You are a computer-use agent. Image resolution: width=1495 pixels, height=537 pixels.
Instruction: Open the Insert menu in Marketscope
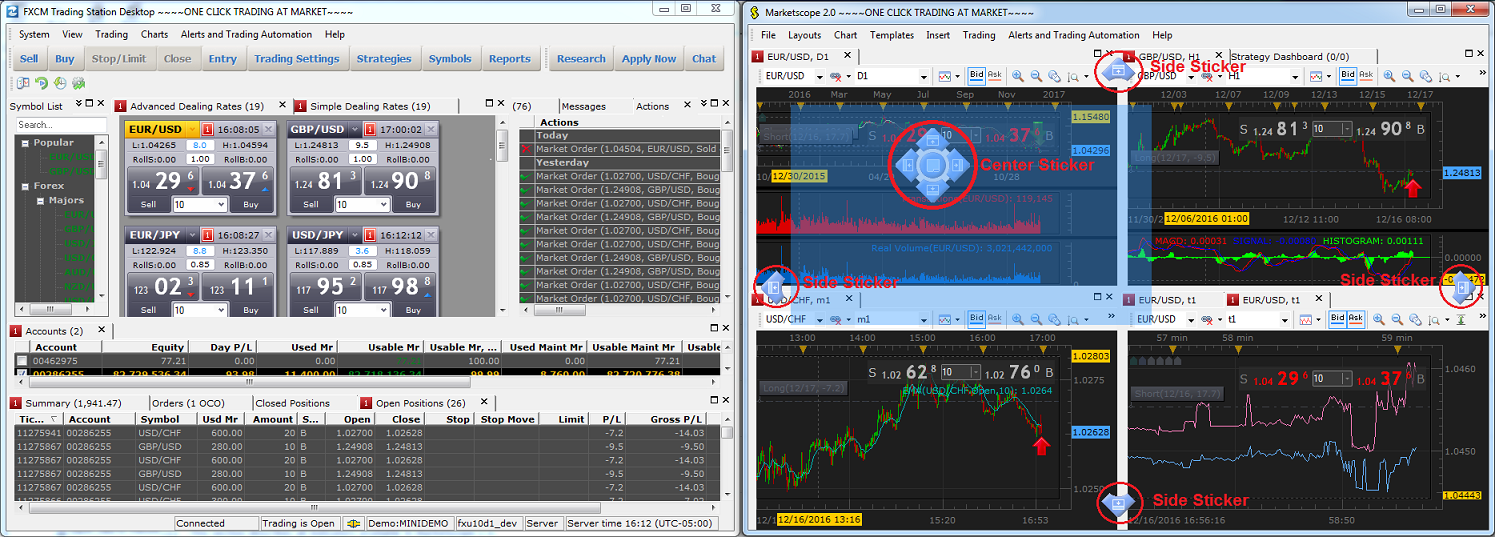(938, 35)
